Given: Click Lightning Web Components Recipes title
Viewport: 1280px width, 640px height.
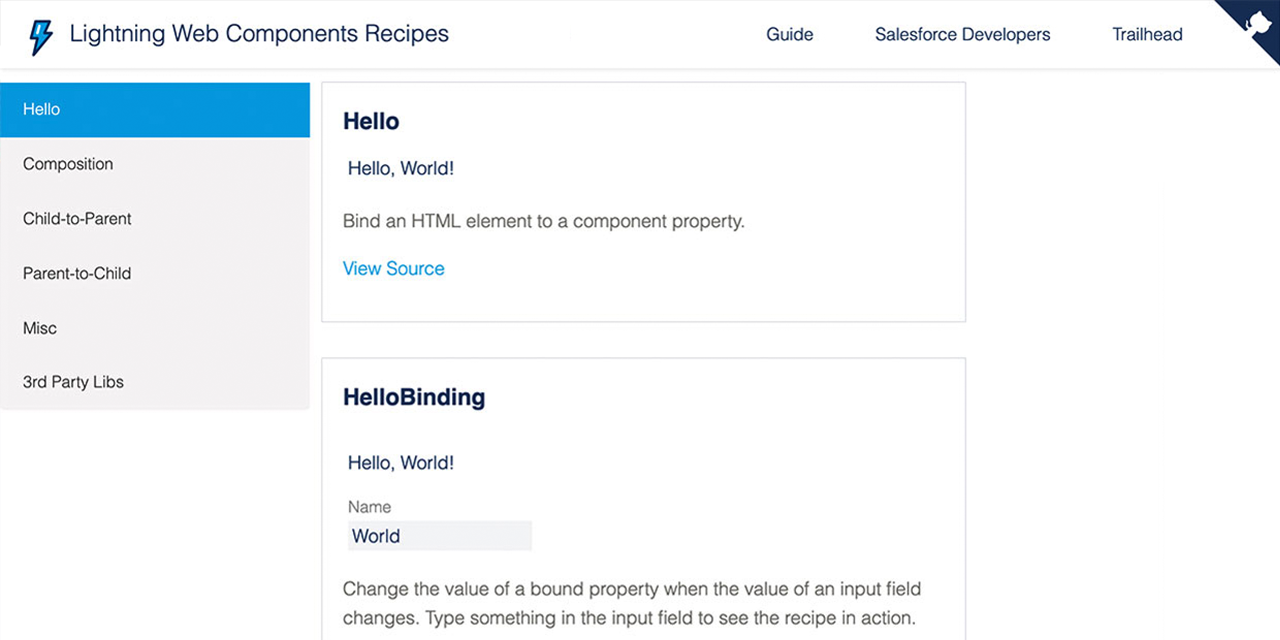Looking at the screenshot, I should pyautogui.click(x=259, y=34).
